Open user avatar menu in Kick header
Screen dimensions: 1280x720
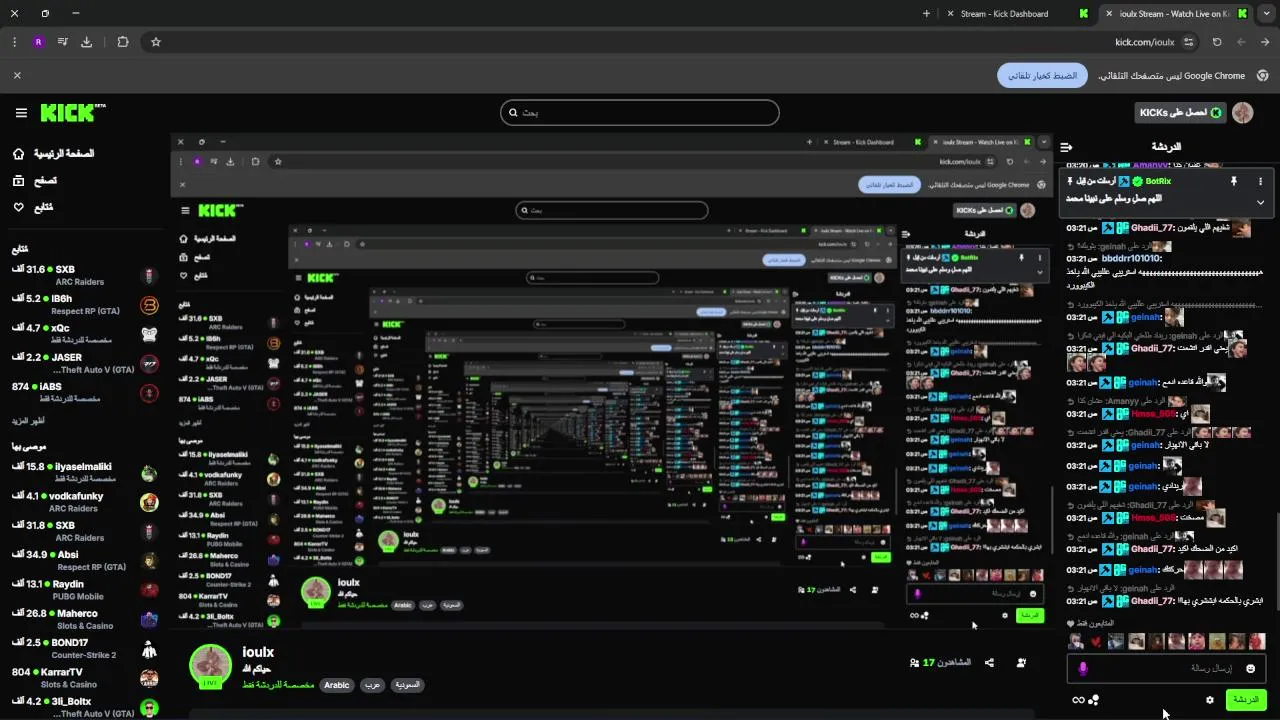[x=1243, y=113]
